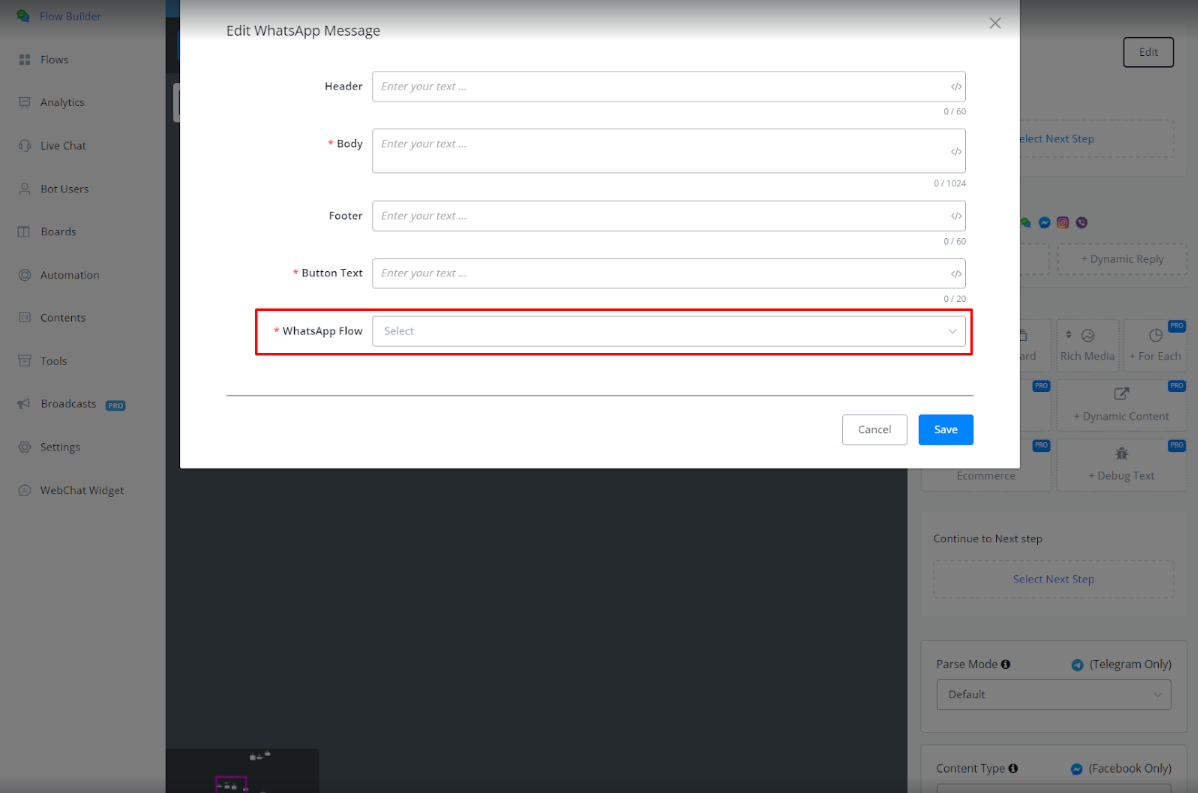
Task: Expand the Parse Mode Default dropdown
Action: coord(1053,694)
